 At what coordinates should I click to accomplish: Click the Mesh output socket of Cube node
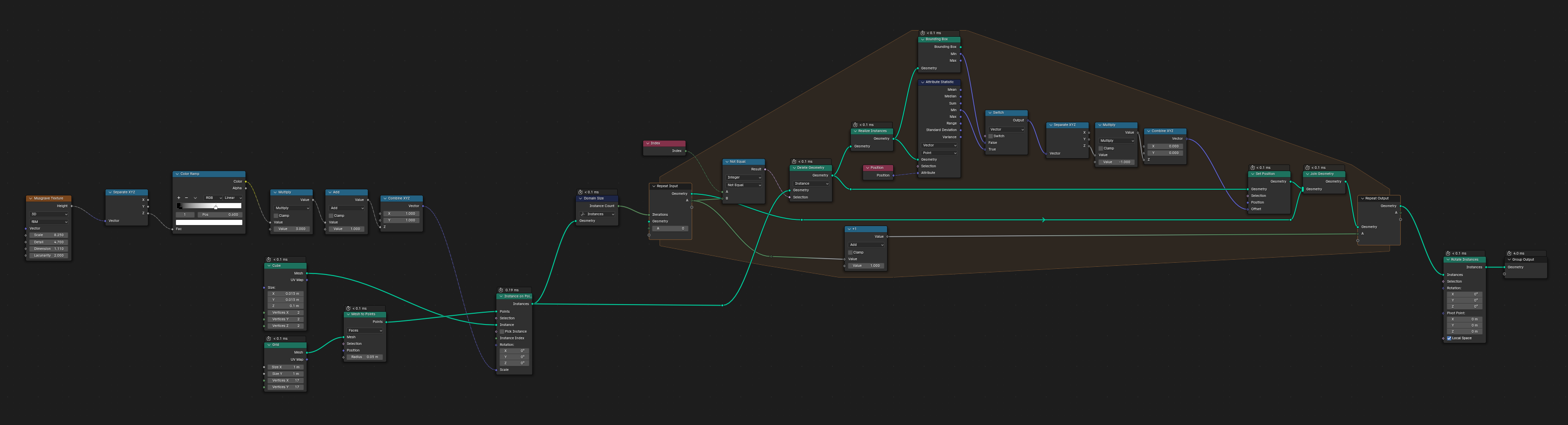(307, 273)
